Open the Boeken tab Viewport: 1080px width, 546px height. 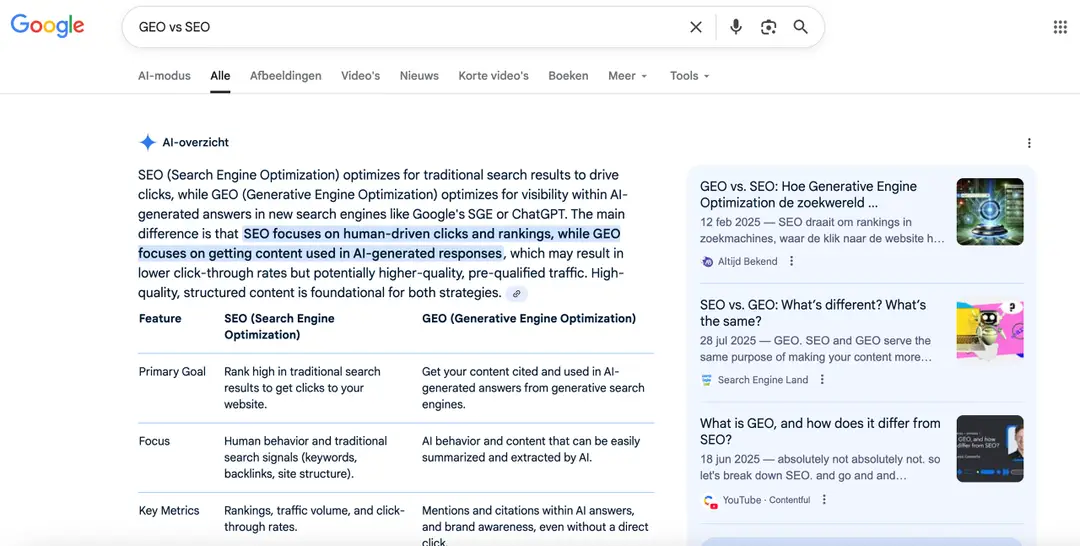point(568,76)
